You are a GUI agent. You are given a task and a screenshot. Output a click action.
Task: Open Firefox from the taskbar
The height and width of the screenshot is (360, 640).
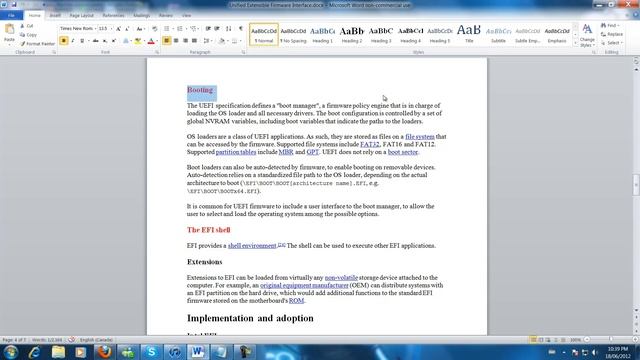tap(105, 351)
